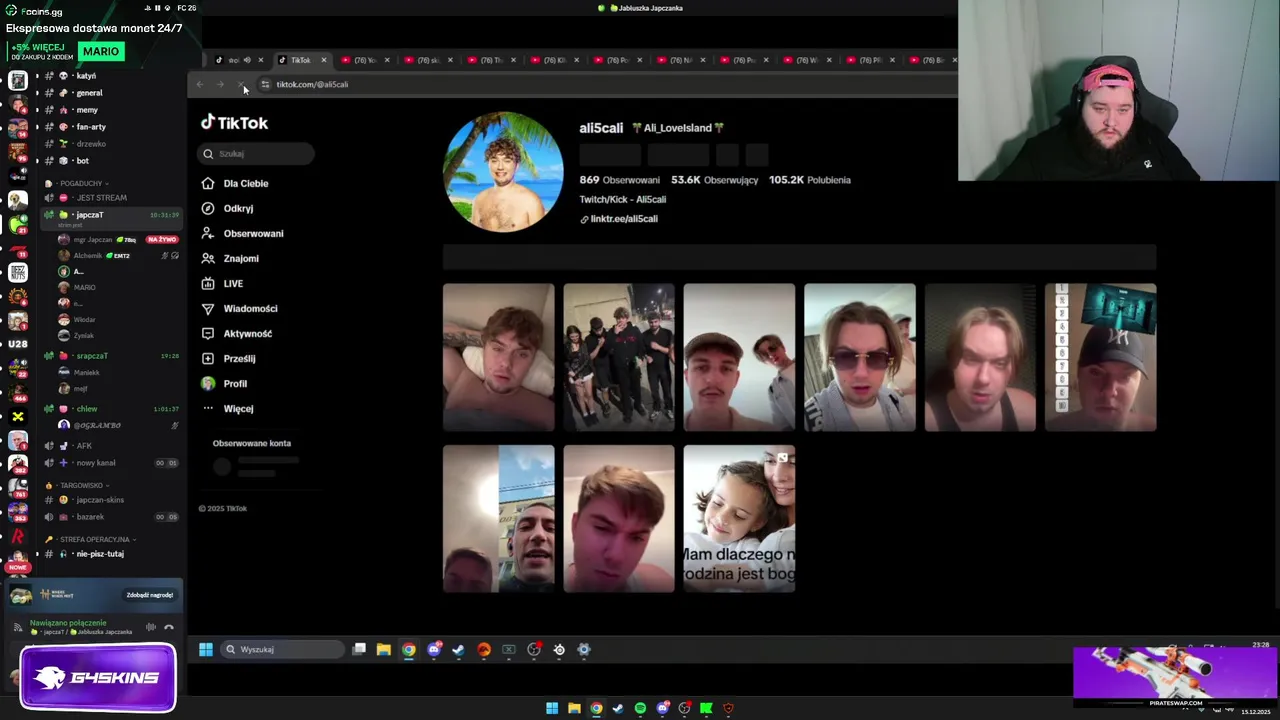The width and height of the screenshot is (1280, 720).
Task: Open Znajomi in the sidebar
Action: (x=241, y=259)
